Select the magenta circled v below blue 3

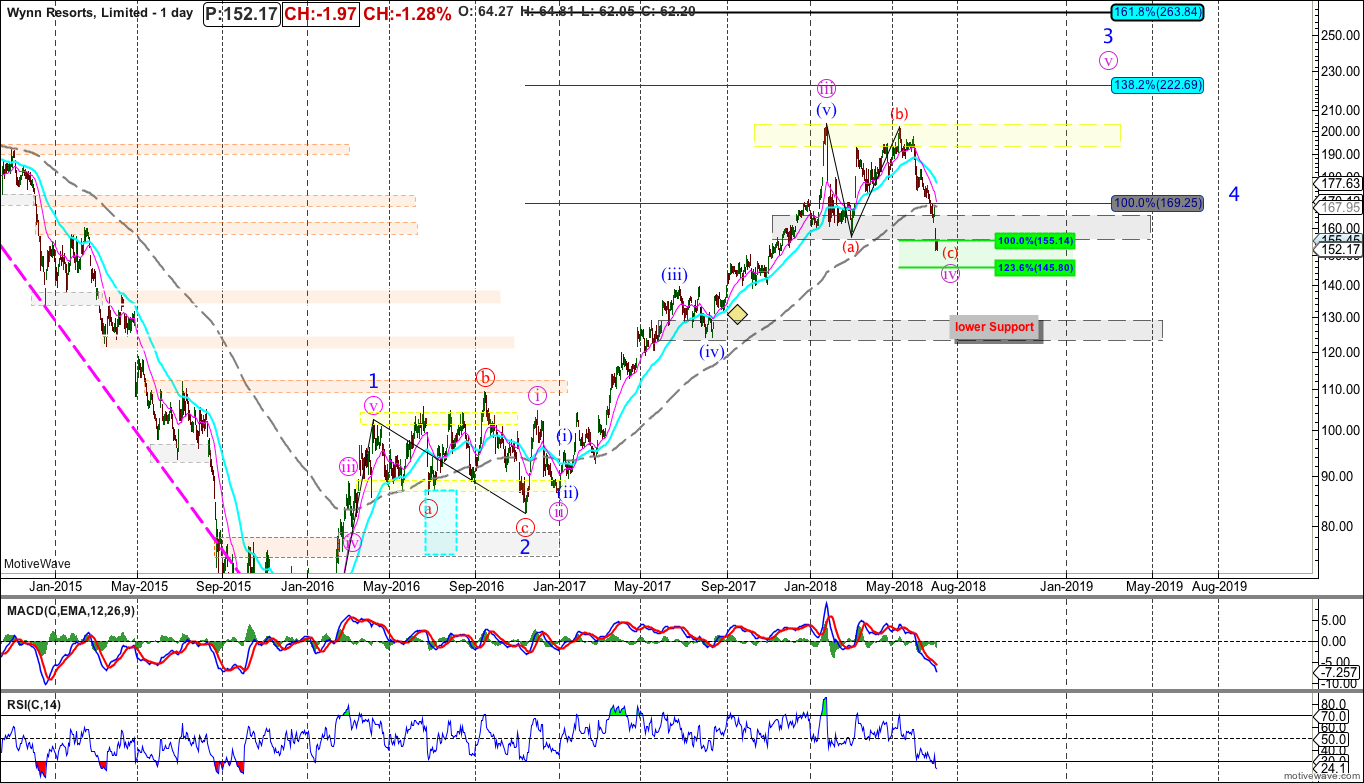tap(1108, 60)
